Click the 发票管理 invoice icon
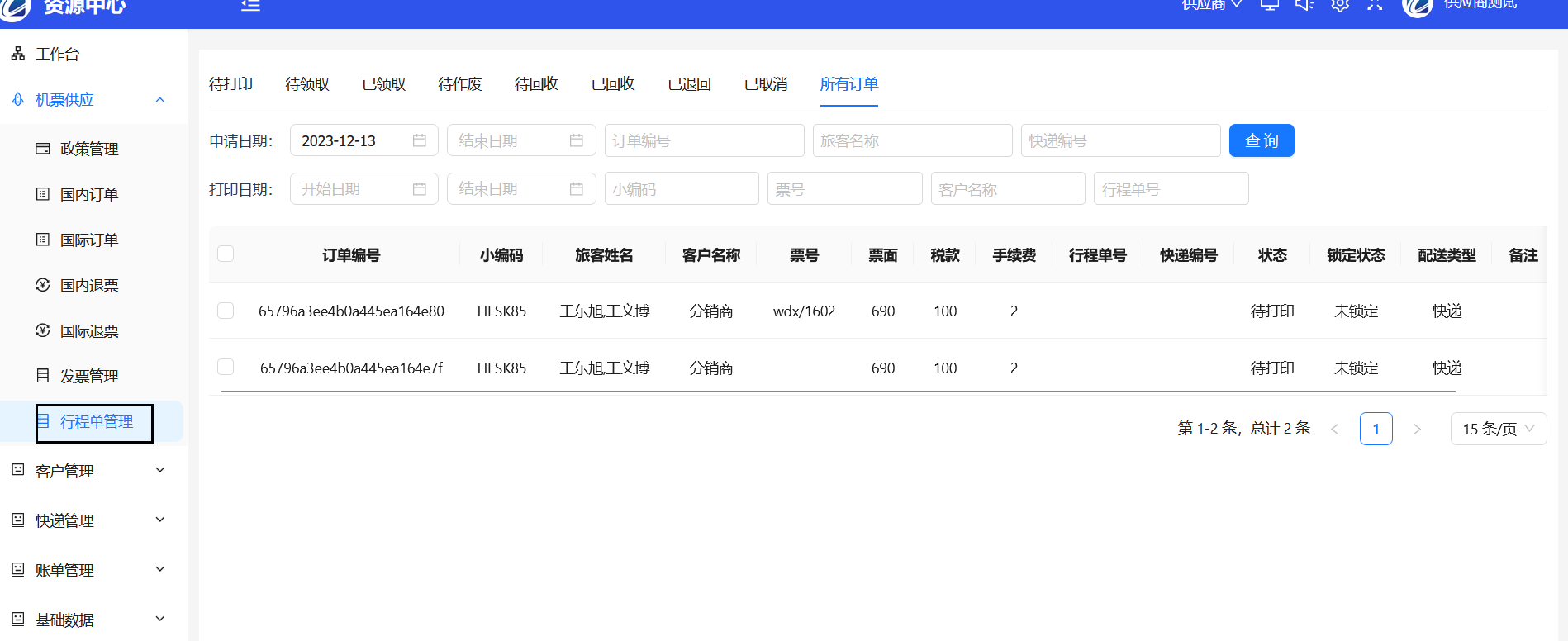Image resolution: width=1568 pixels, height=641 pixels. (x=43, y=376)
